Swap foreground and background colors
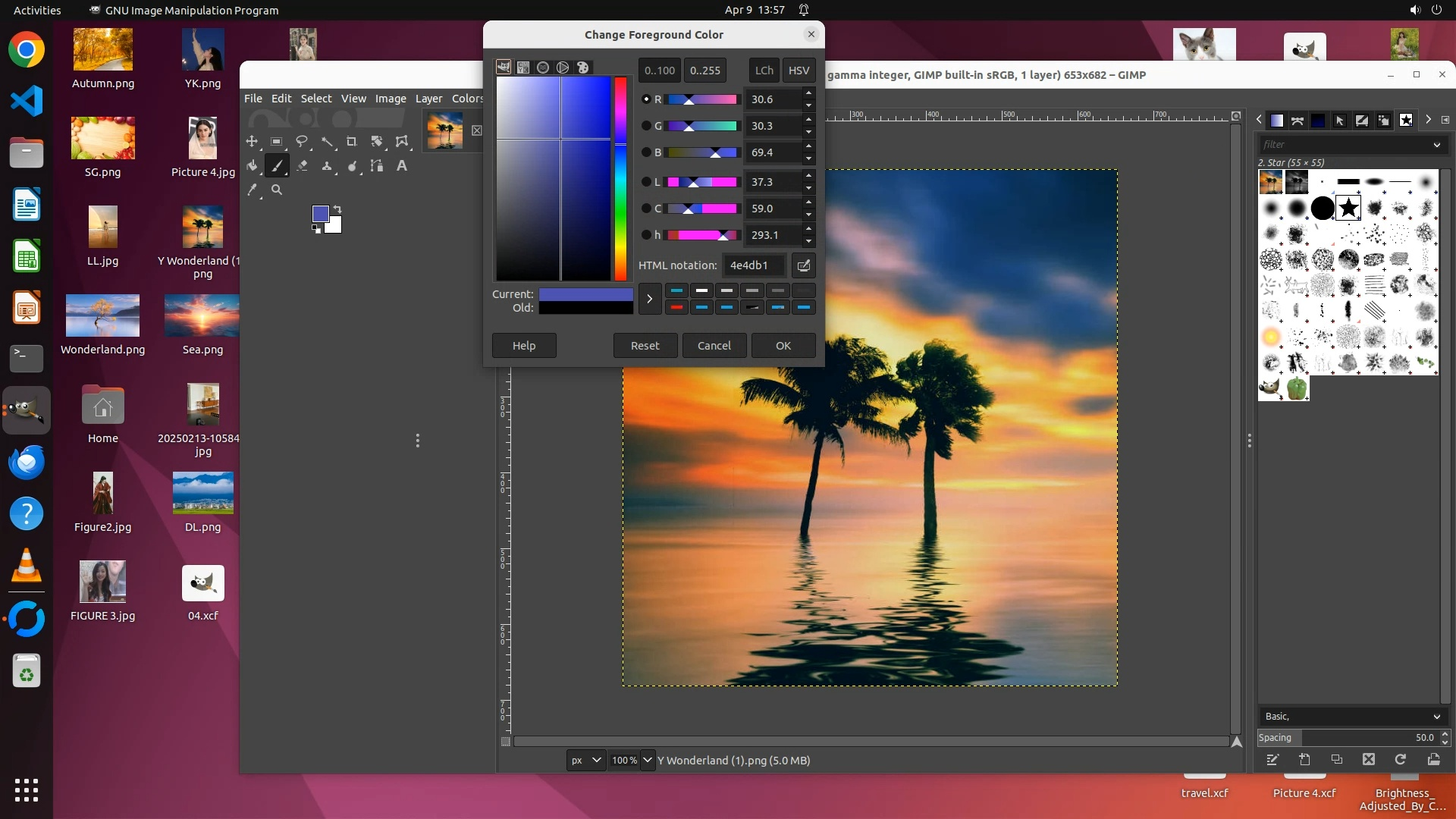This screenshot has height=819, width=1456. point(337,209)
